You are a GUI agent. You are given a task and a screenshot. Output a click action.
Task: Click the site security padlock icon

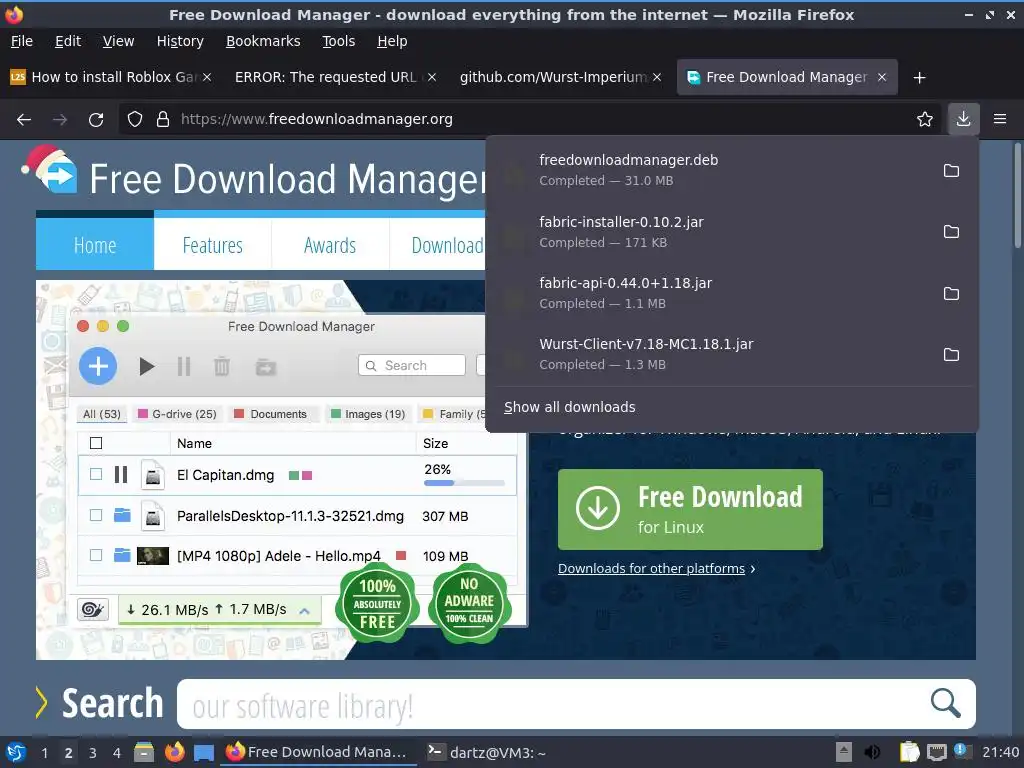click(x=163, y=120)
